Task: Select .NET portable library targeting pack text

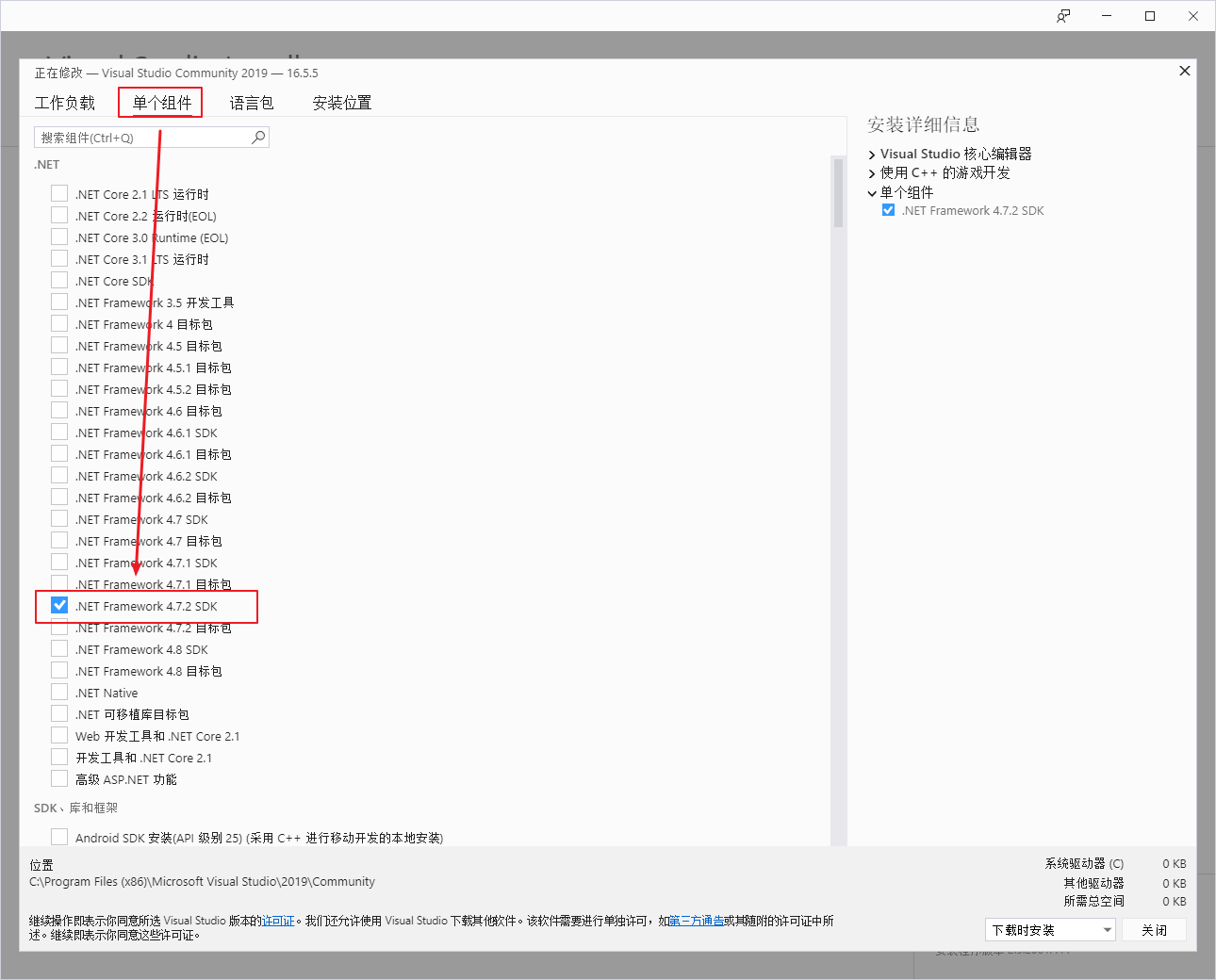Action: [x=132, y=714]
